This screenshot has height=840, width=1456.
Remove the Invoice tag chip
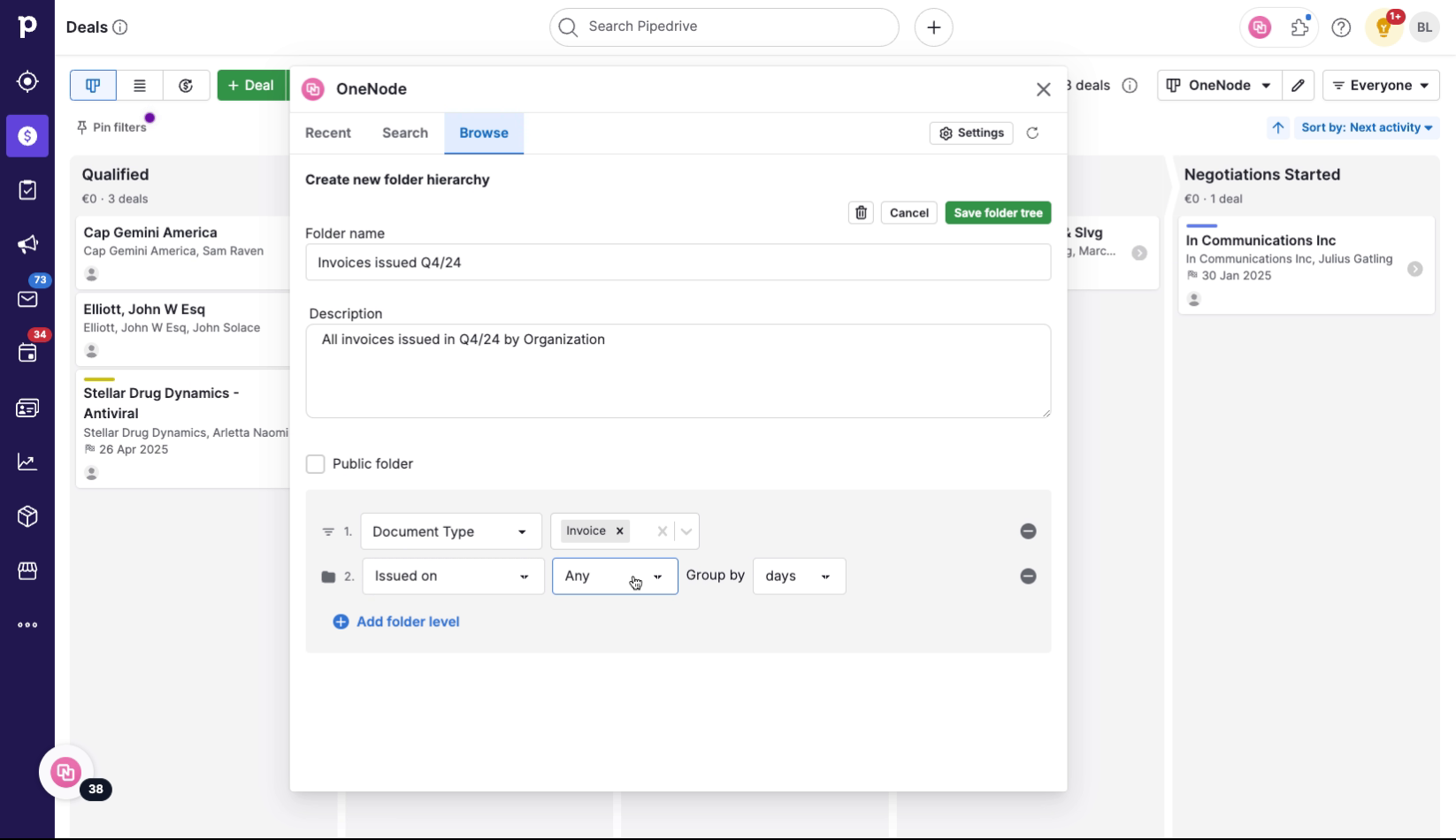coord(620,531)
